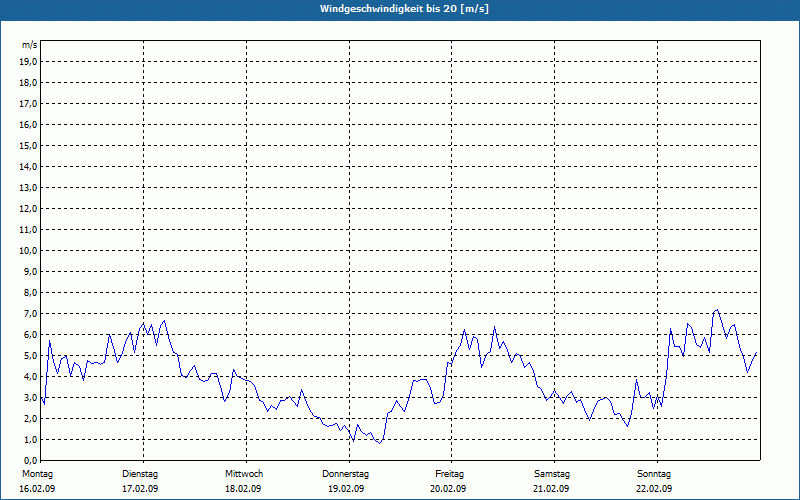Select the 'Montag' day label
Image resolution: width=800 pixels, height=500 pixels.
37,474
